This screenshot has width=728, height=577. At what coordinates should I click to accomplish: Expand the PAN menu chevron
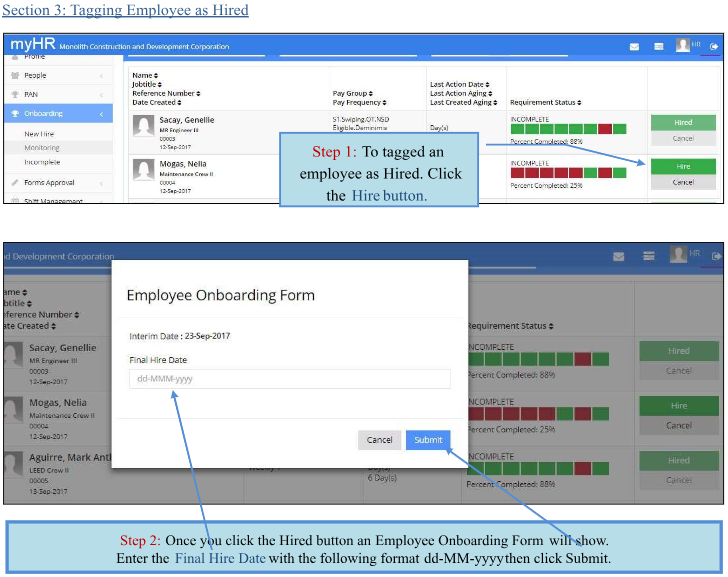pos(101,95)
